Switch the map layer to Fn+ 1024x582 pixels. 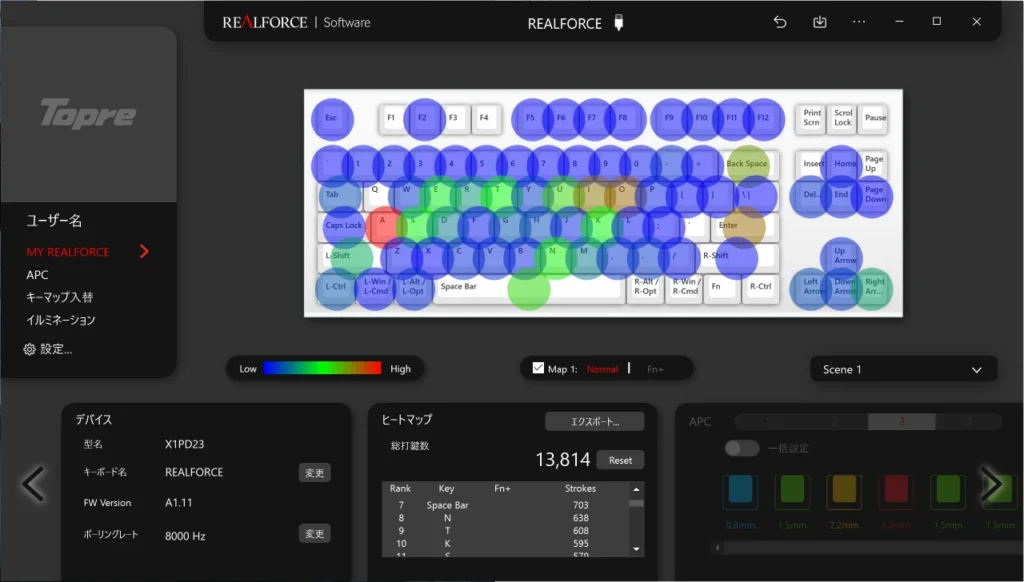tap(655, 370)
